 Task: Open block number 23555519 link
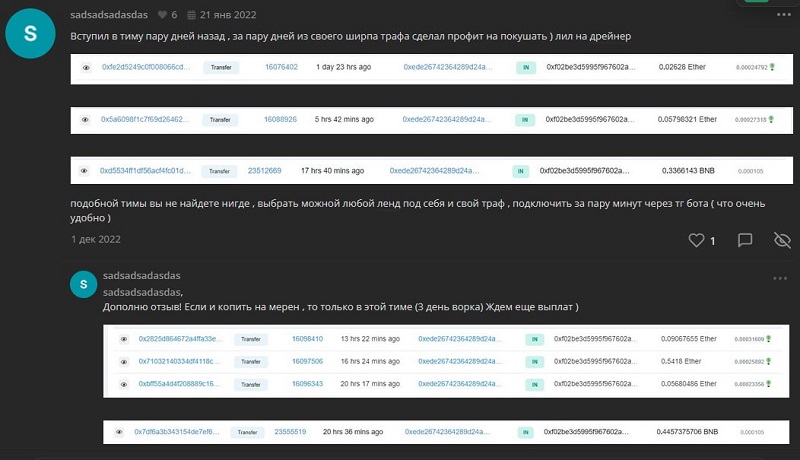point(290,432)
